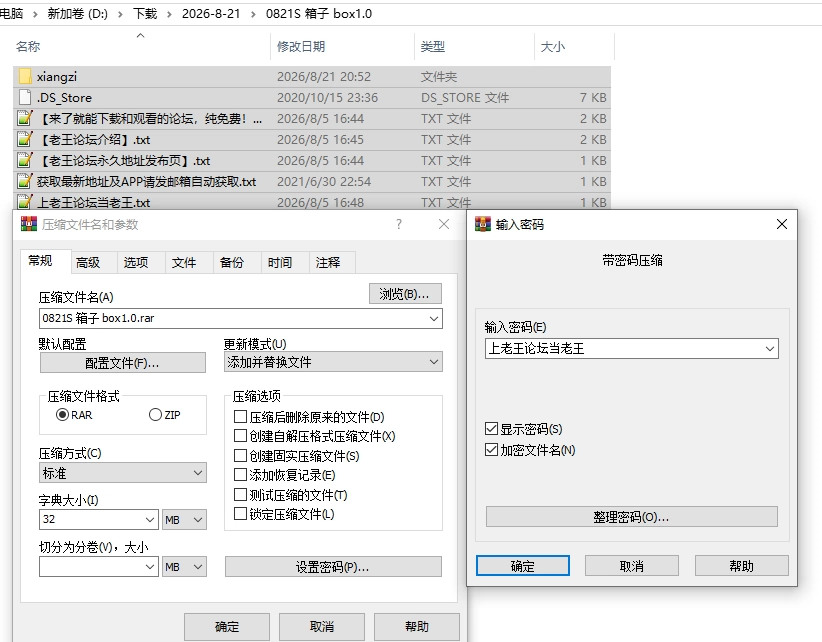Open the 切分为分卷 size dropdown

click(x=149, y=567)
